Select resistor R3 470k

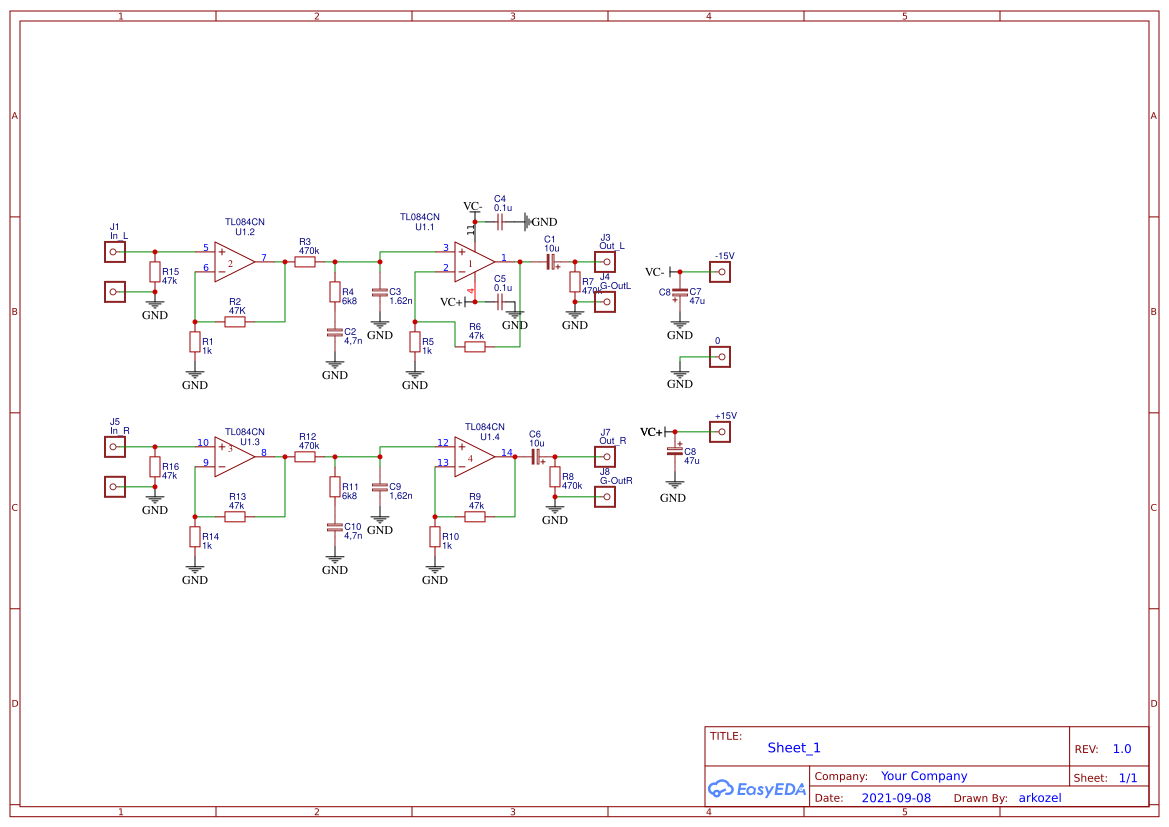305,262
